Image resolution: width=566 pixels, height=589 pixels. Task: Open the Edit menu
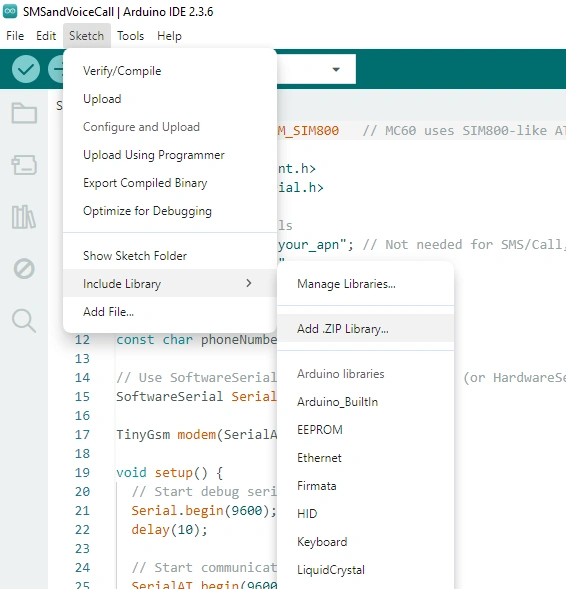(46, 36)
